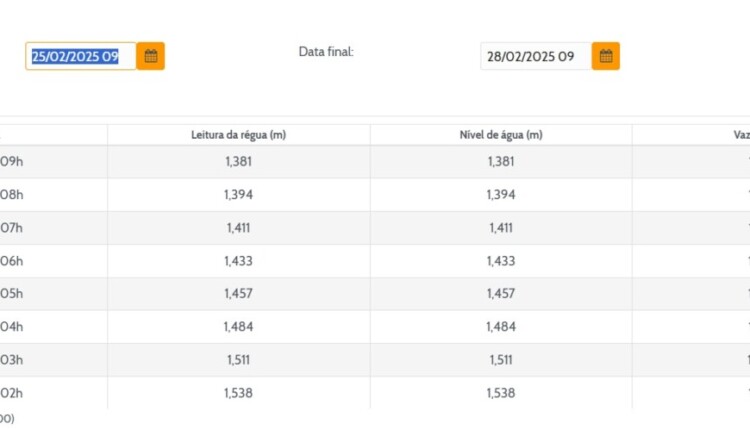Image resolution: width=750 pixels, height=430 pixels.
Task: Click the 'Leitura da régua (m)' column header
Action: click(x=239, y=135)
